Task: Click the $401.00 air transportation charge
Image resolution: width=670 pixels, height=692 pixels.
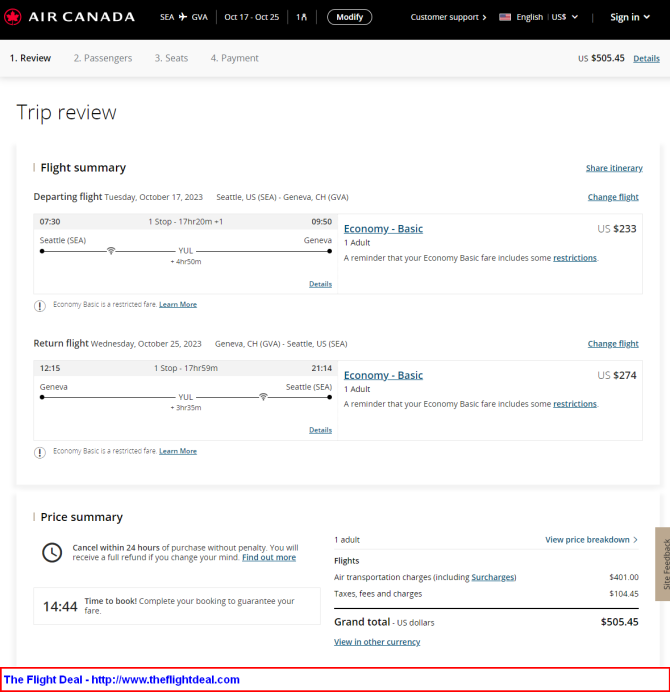Action: 624,577
